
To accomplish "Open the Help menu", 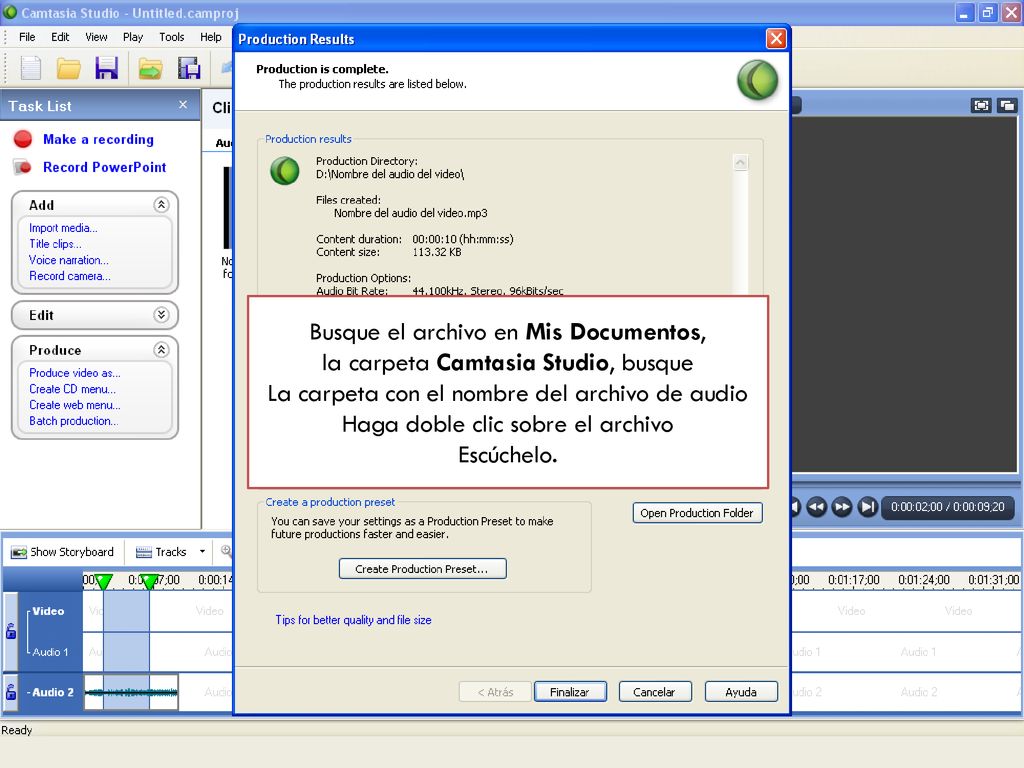I will 210,37.
